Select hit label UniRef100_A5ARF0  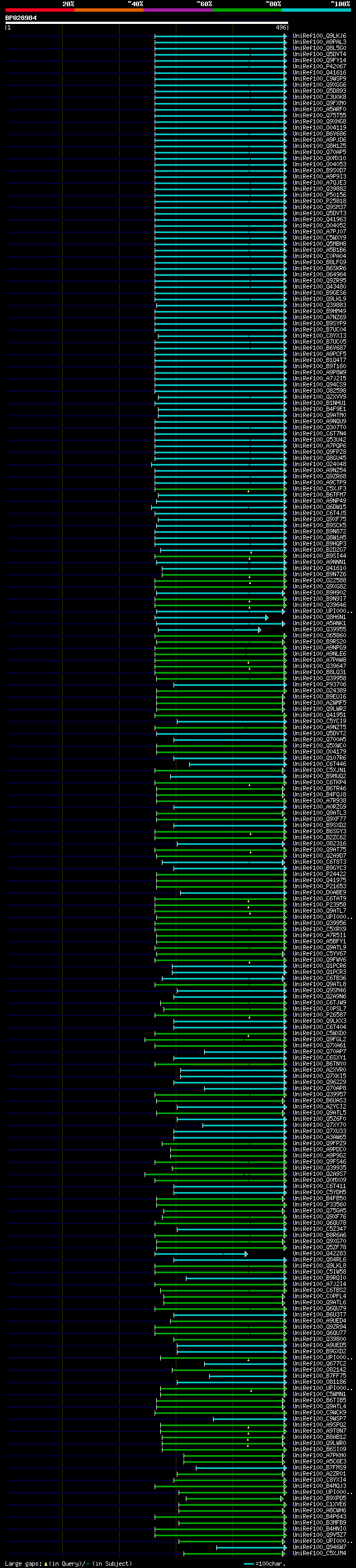pyautogui.click(x=319, y=110)
